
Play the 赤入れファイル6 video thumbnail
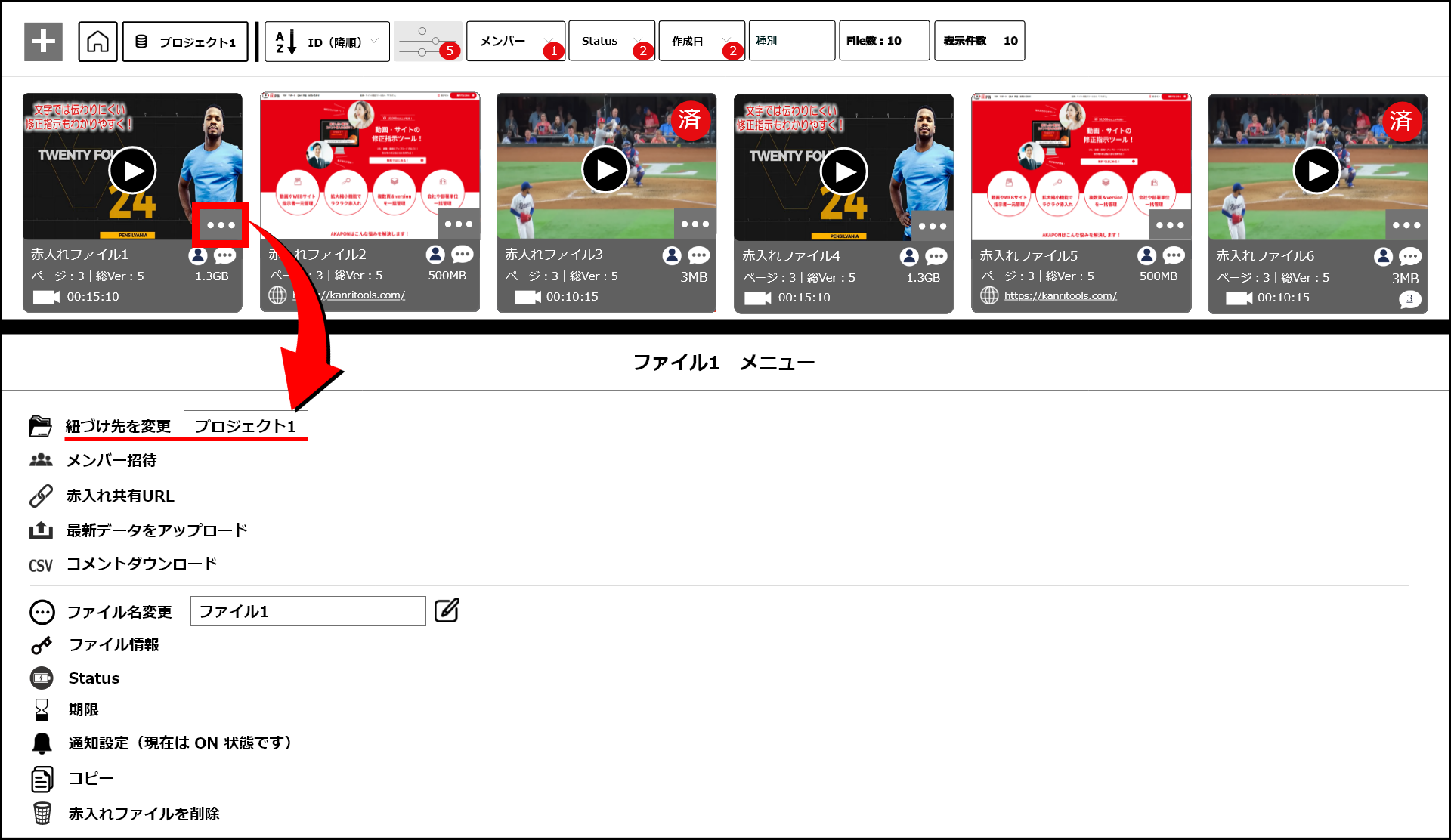click(1316, 171)
